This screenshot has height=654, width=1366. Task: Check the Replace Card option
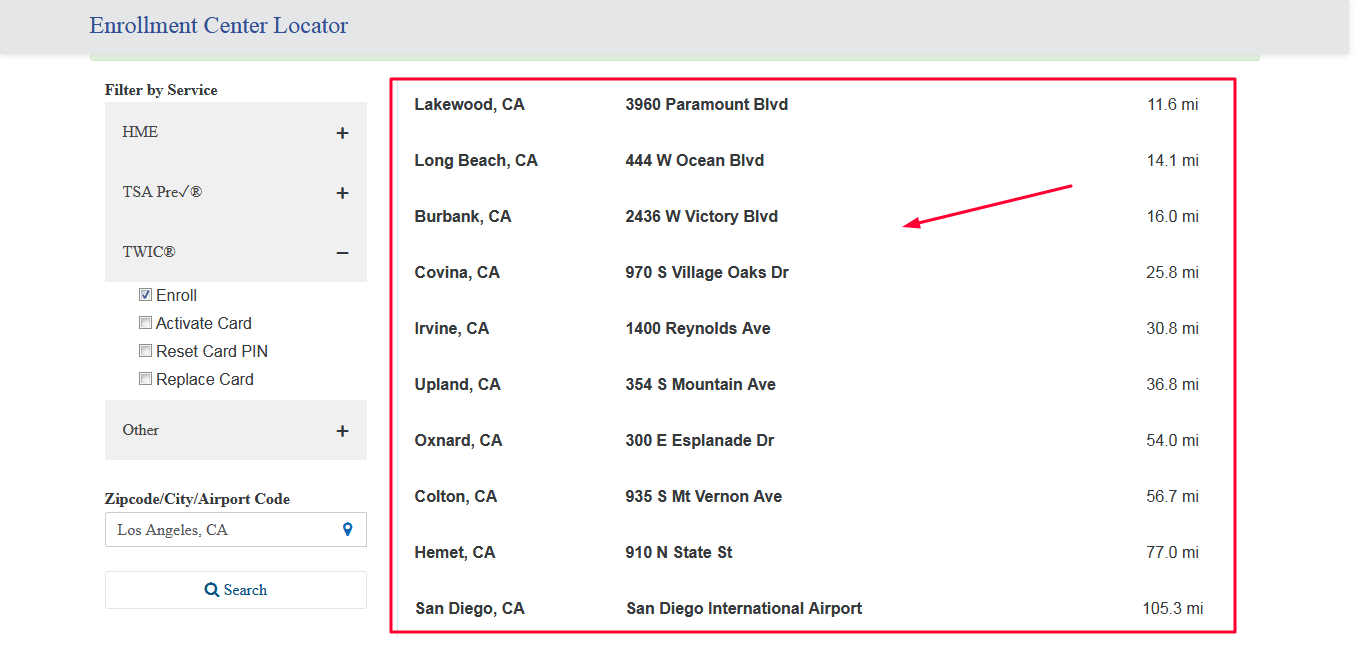pos(145,379)
